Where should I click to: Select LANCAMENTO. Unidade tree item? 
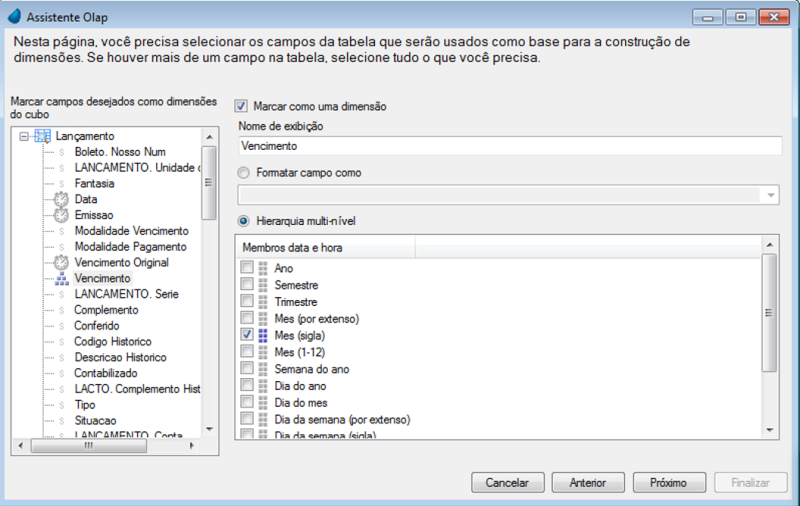tap(137, 168)
